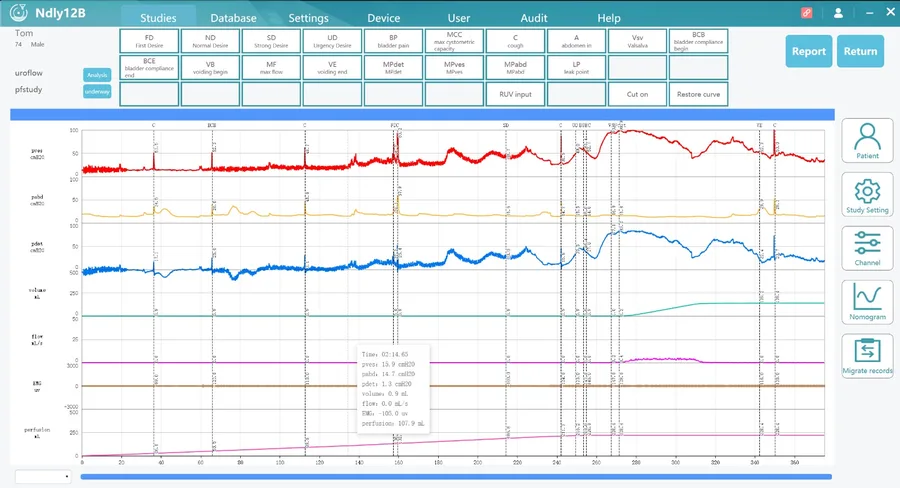Open the Studies tab
Image resolution: width=900 pixels, height=488 pixels.
158,18
